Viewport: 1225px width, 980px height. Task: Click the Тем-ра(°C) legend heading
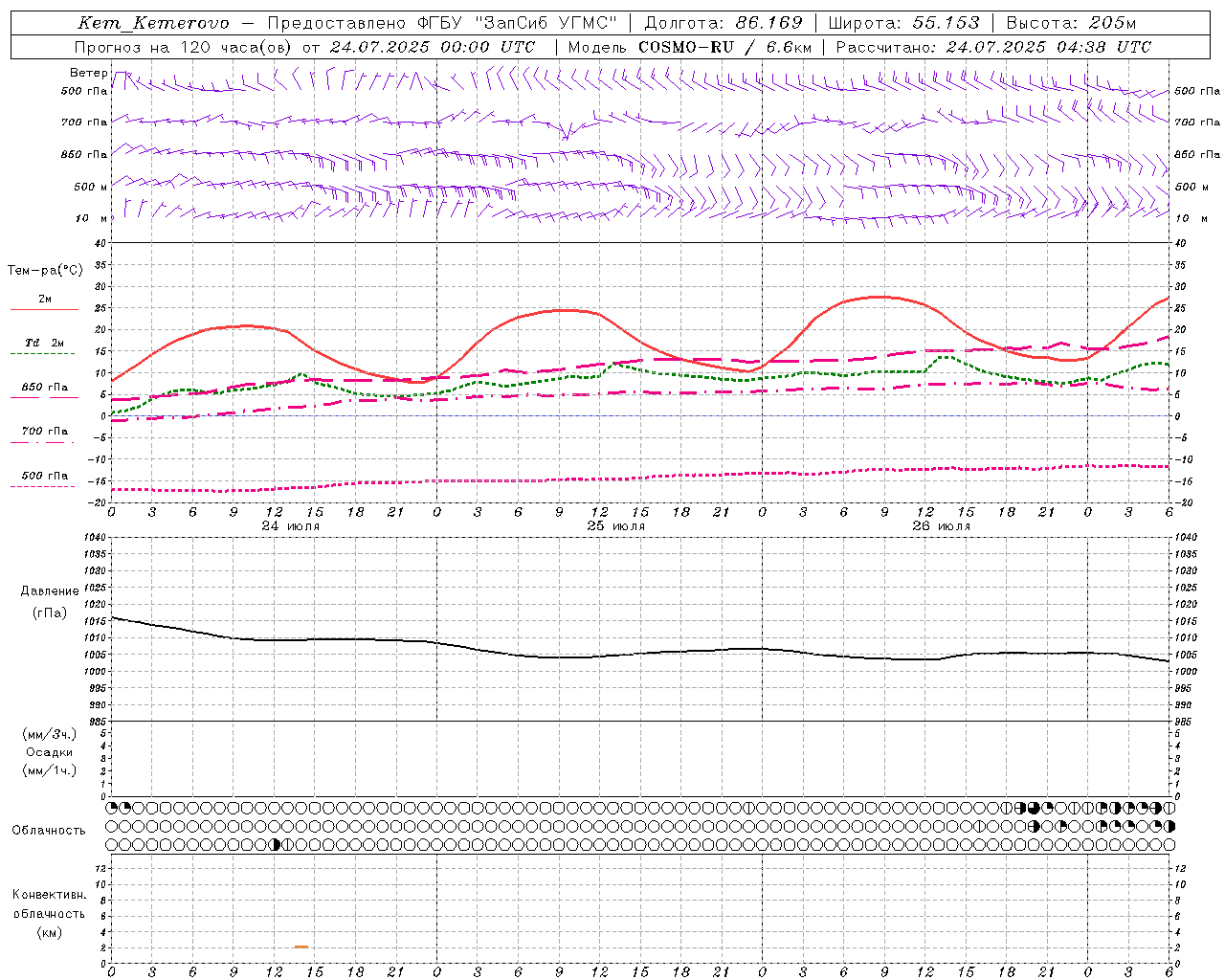(45, 271)
